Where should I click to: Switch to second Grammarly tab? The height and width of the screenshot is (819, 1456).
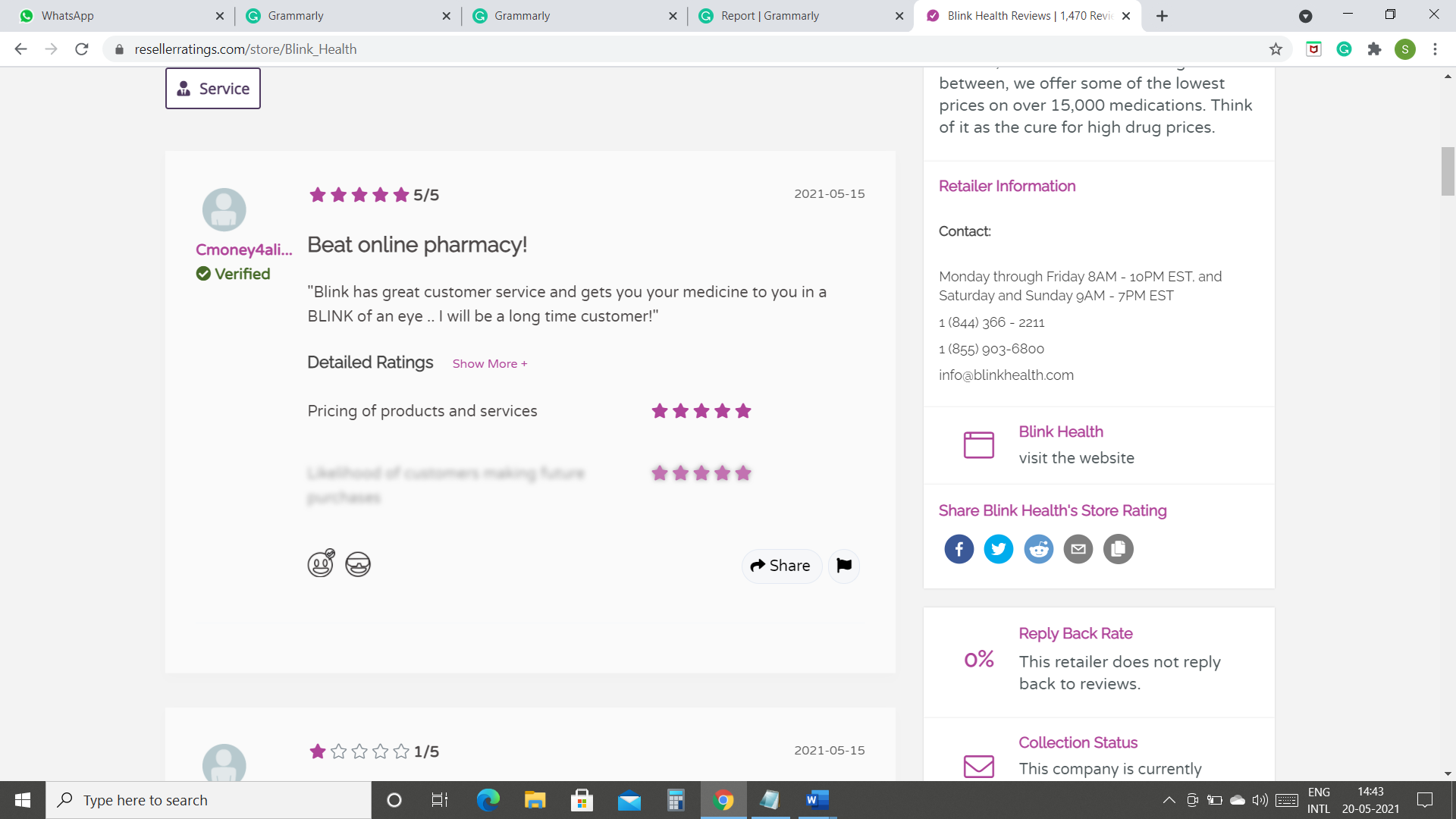click(574, 16)
